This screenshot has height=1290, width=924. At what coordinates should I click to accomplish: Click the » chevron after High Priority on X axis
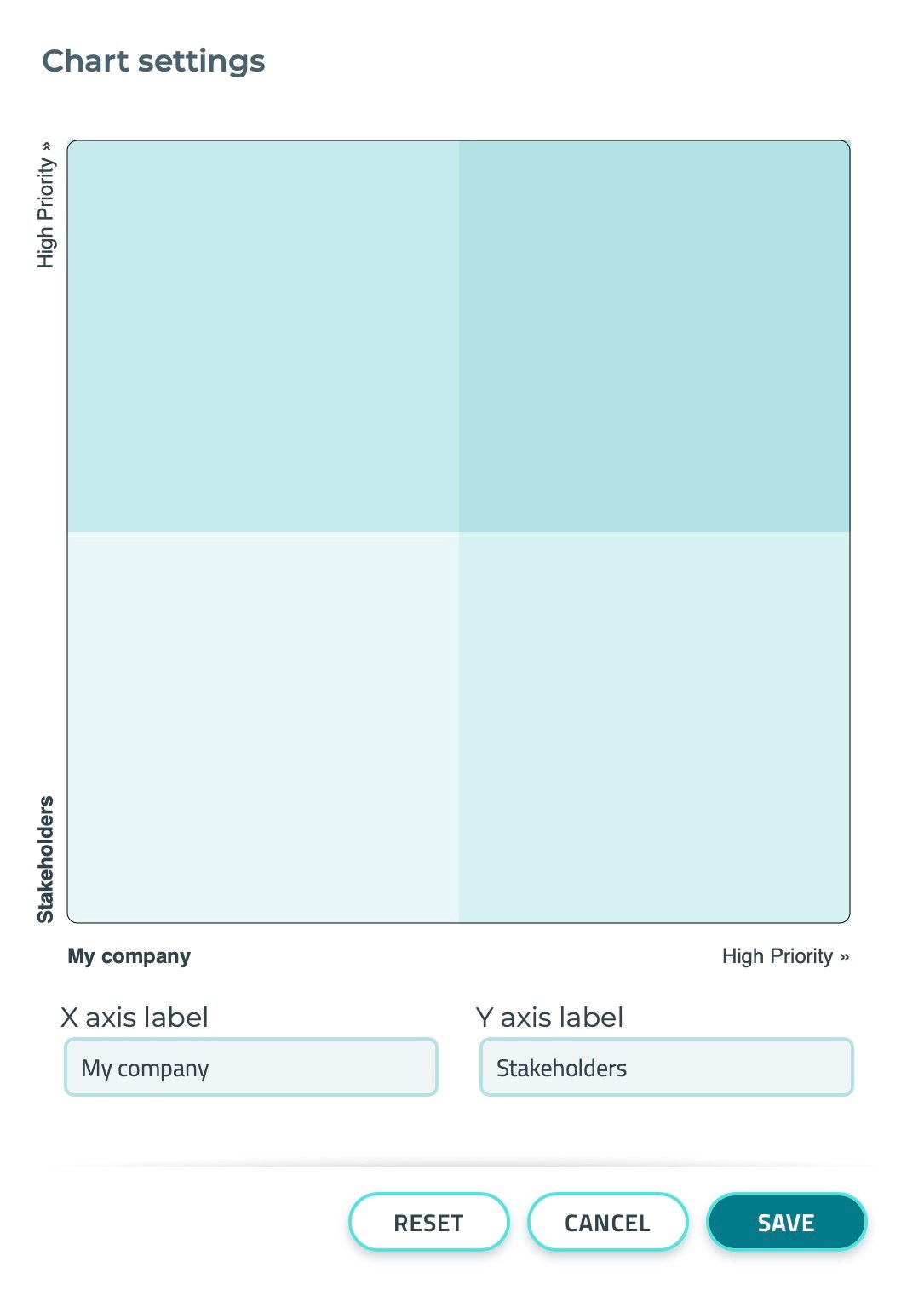[843, 955]
